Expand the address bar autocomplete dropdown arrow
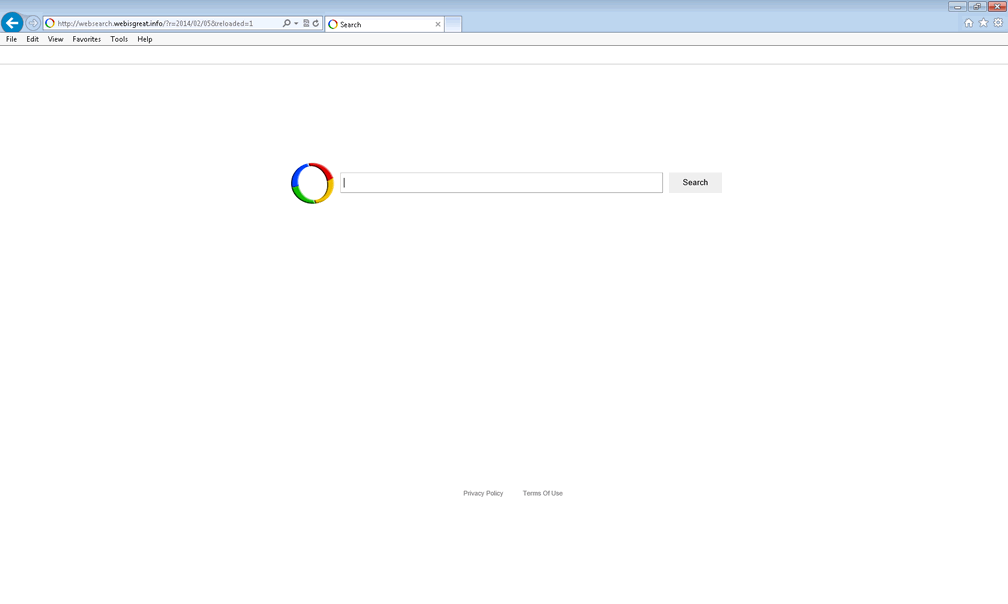1008x604 pixels. 296,23
